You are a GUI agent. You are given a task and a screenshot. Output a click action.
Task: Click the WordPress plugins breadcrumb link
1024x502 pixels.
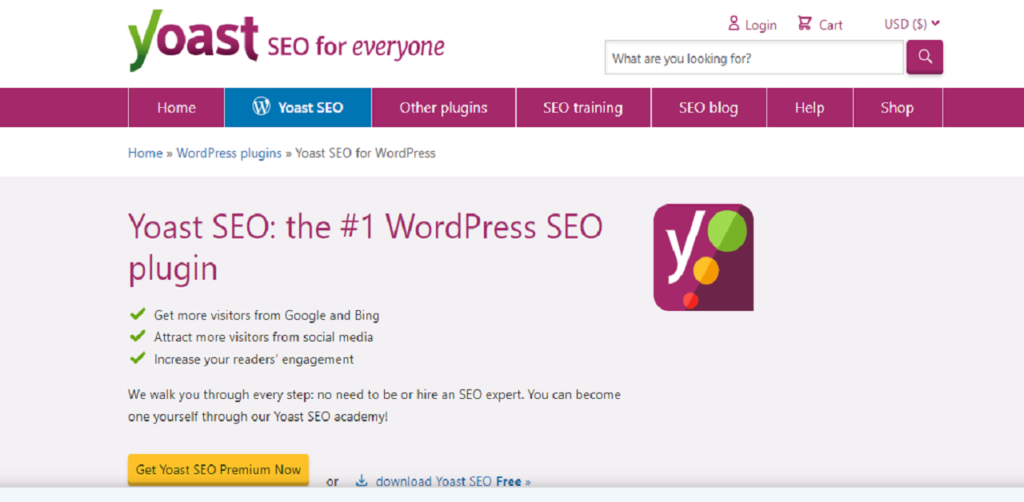(229, 153)
